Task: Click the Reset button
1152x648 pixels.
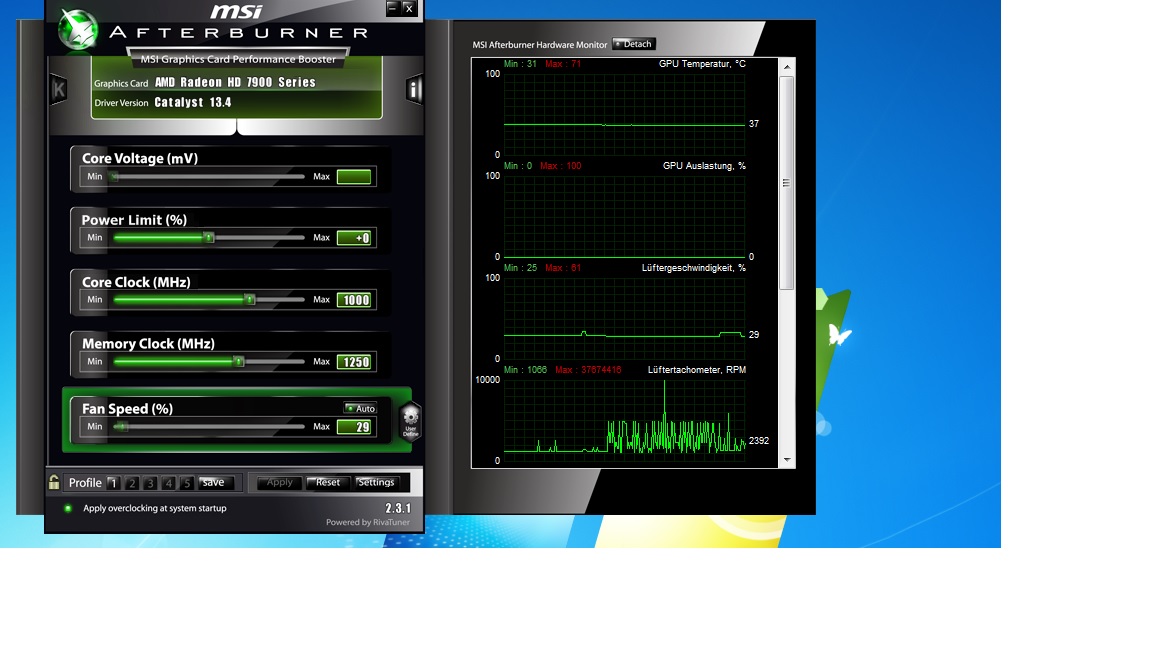Action: tap(328, 483)
